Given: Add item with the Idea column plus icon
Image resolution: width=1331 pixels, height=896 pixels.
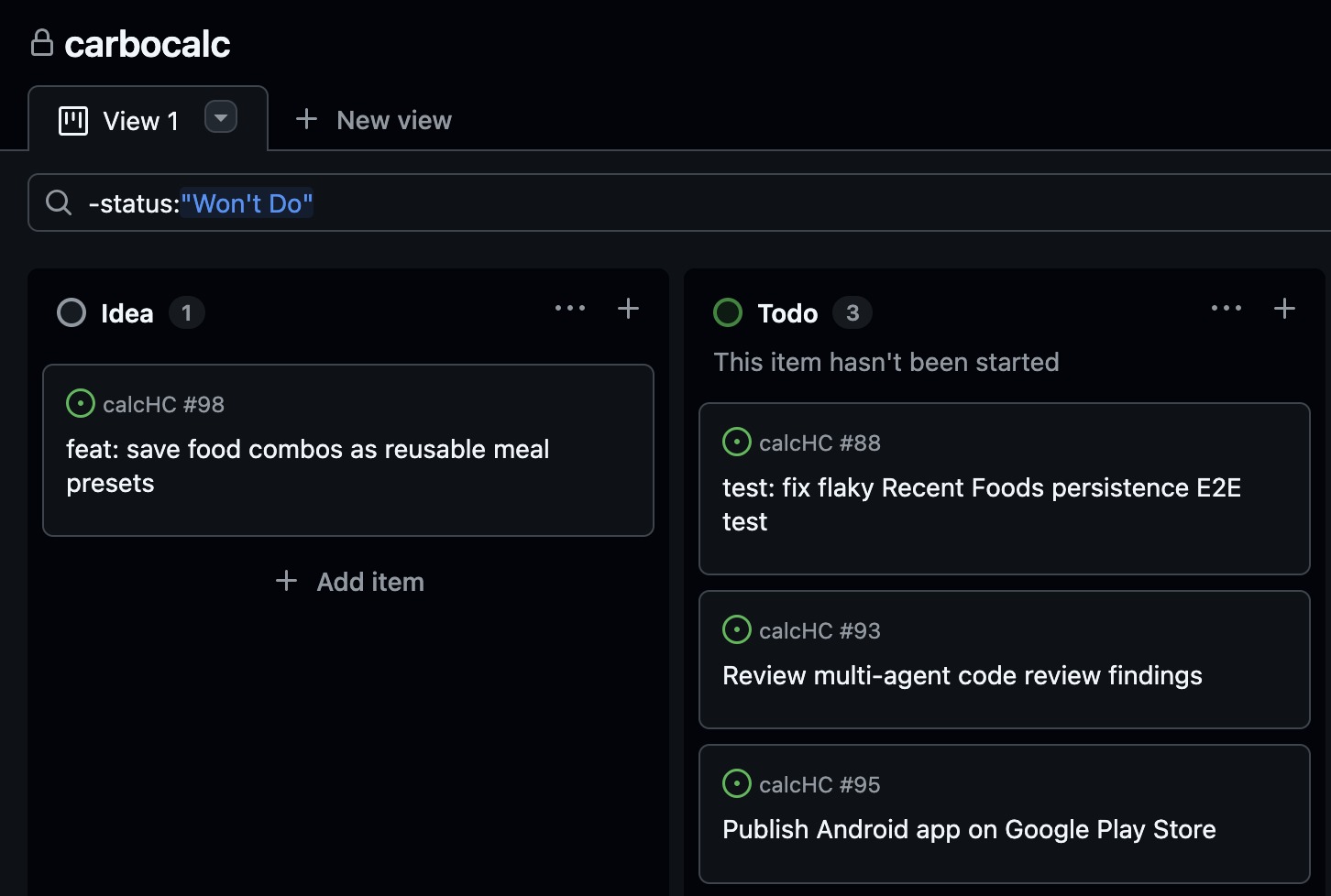Looking at the screenshot, I should click(x=628, y=309).
